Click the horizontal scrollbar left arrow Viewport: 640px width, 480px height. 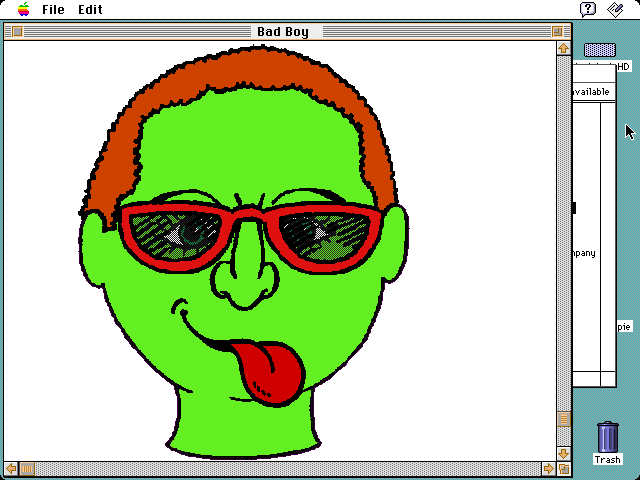(11, 468)
